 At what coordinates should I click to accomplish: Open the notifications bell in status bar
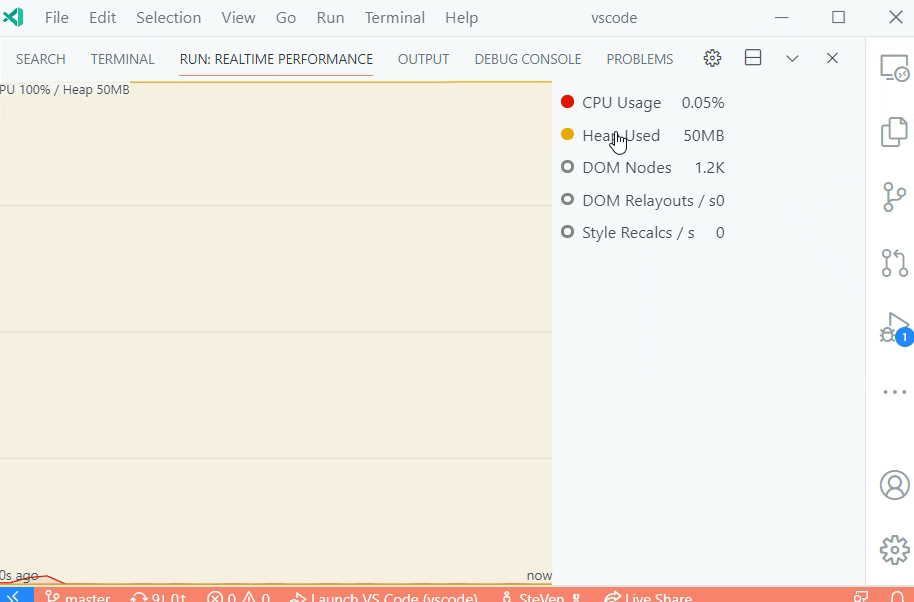898,596
